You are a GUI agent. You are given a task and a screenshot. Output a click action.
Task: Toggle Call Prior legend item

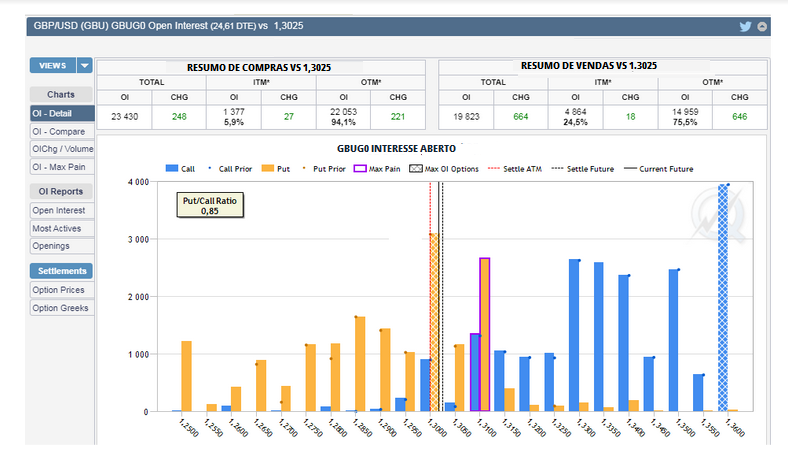pos(230,169)
